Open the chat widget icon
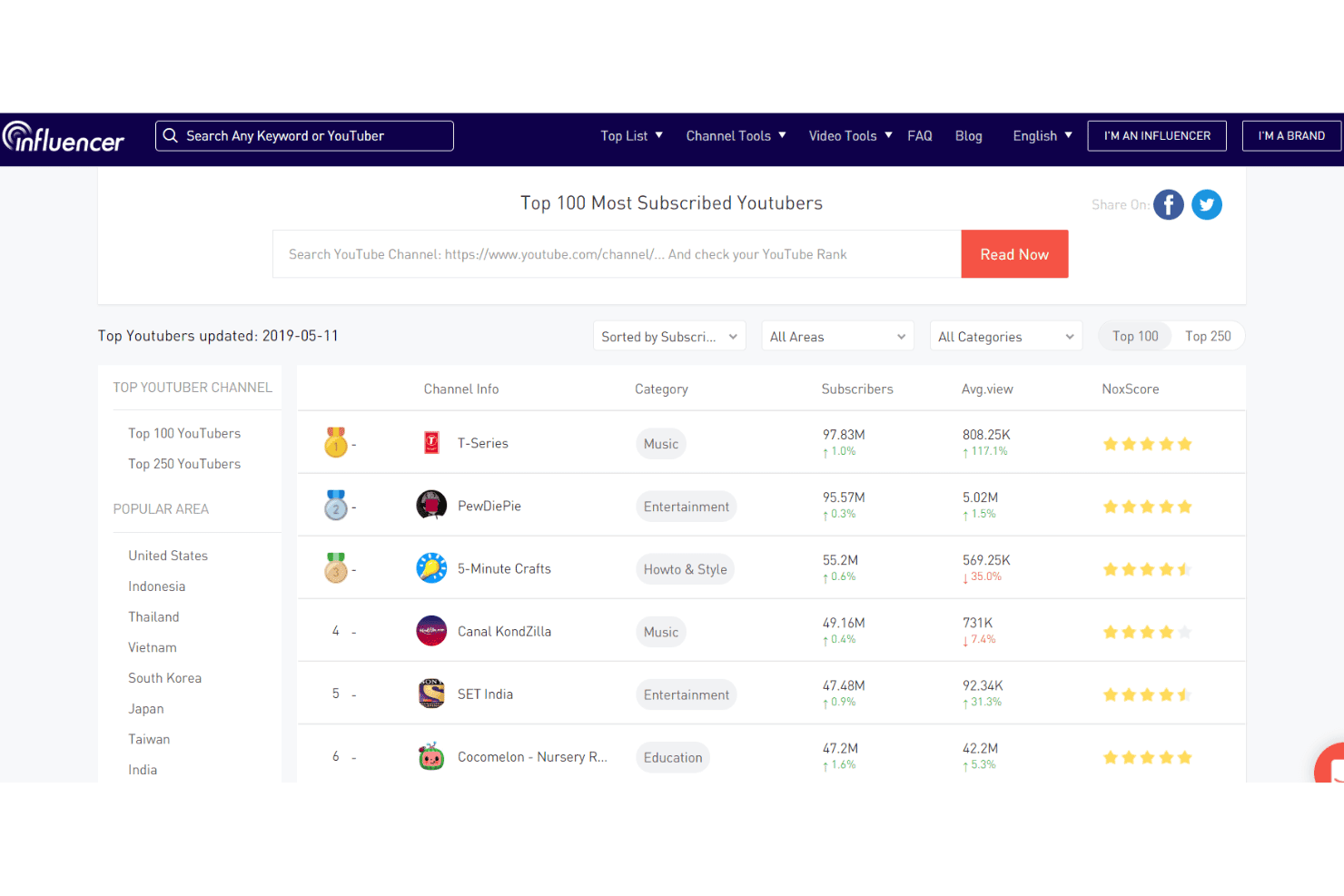This screenshot has width=1344, height=896. click(x=1330, y=763)
